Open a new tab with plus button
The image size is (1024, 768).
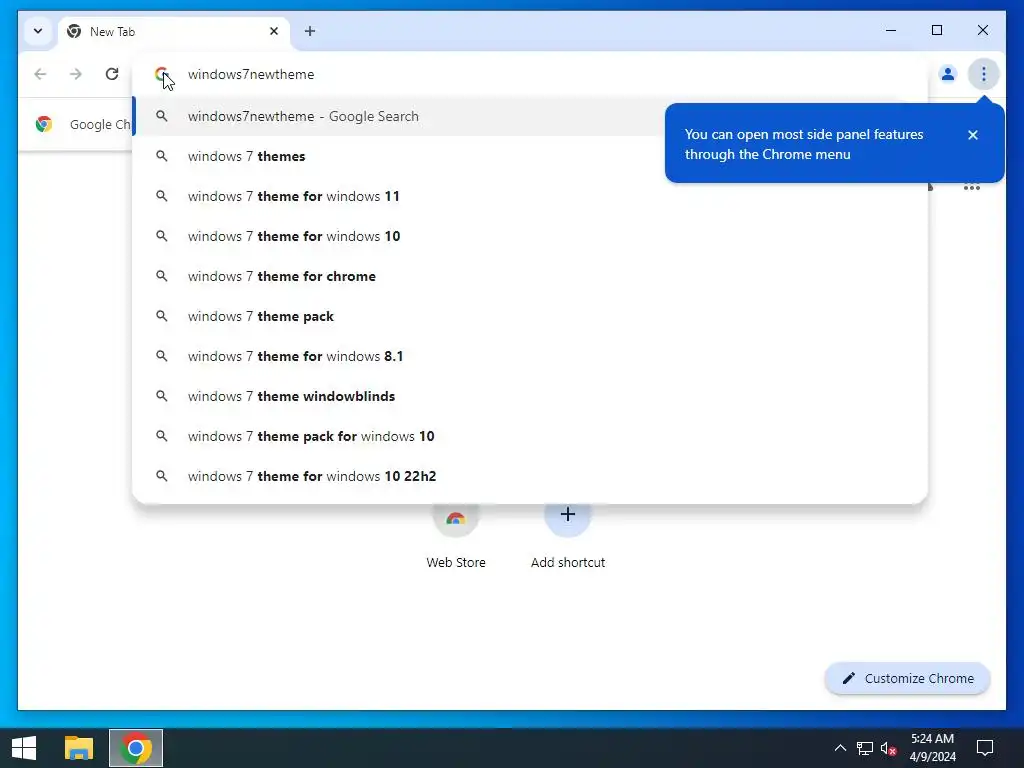pos(310,31)
